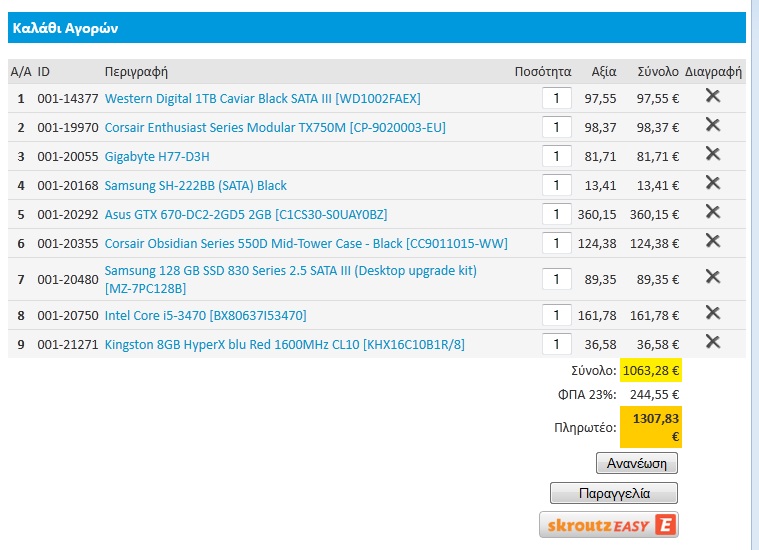Open the Gigabyte H77-D3H product link
Screen dimensions: 759x550
click(x=157, y=157)
